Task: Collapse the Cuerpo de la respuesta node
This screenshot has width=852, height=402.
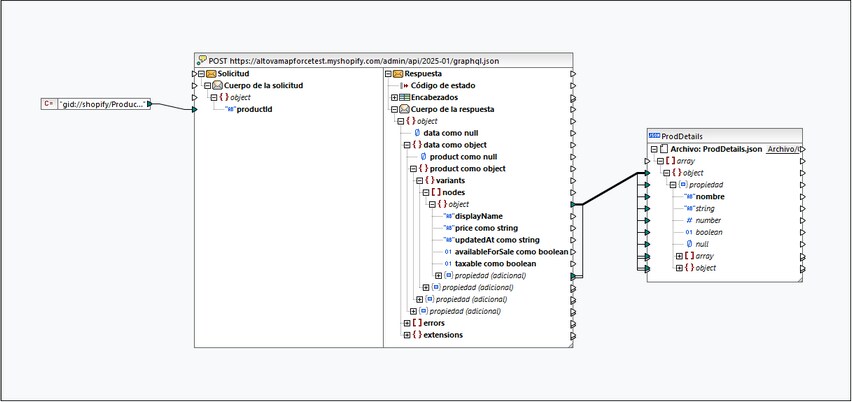Action: (x=394, y=110)
